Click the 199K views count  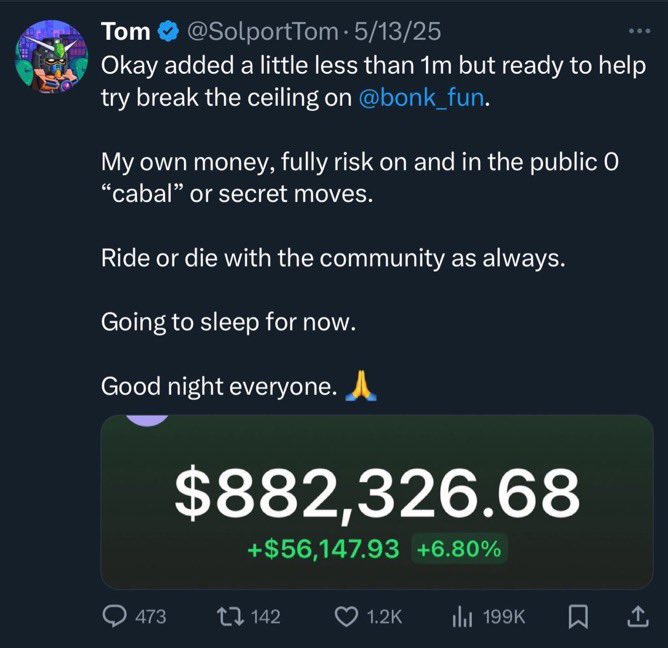[504, 617]
